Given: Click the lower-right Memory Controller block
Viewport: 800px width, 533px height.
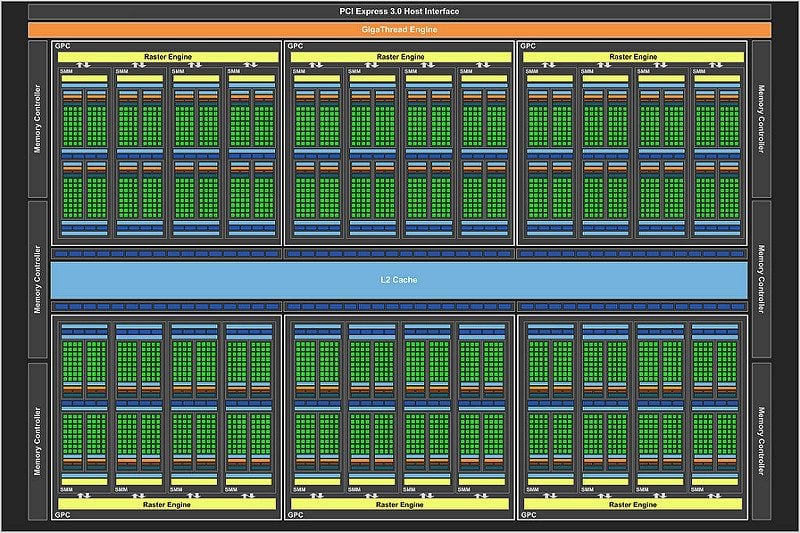Looking at the screenshot, I should click(x=761, y=441).
